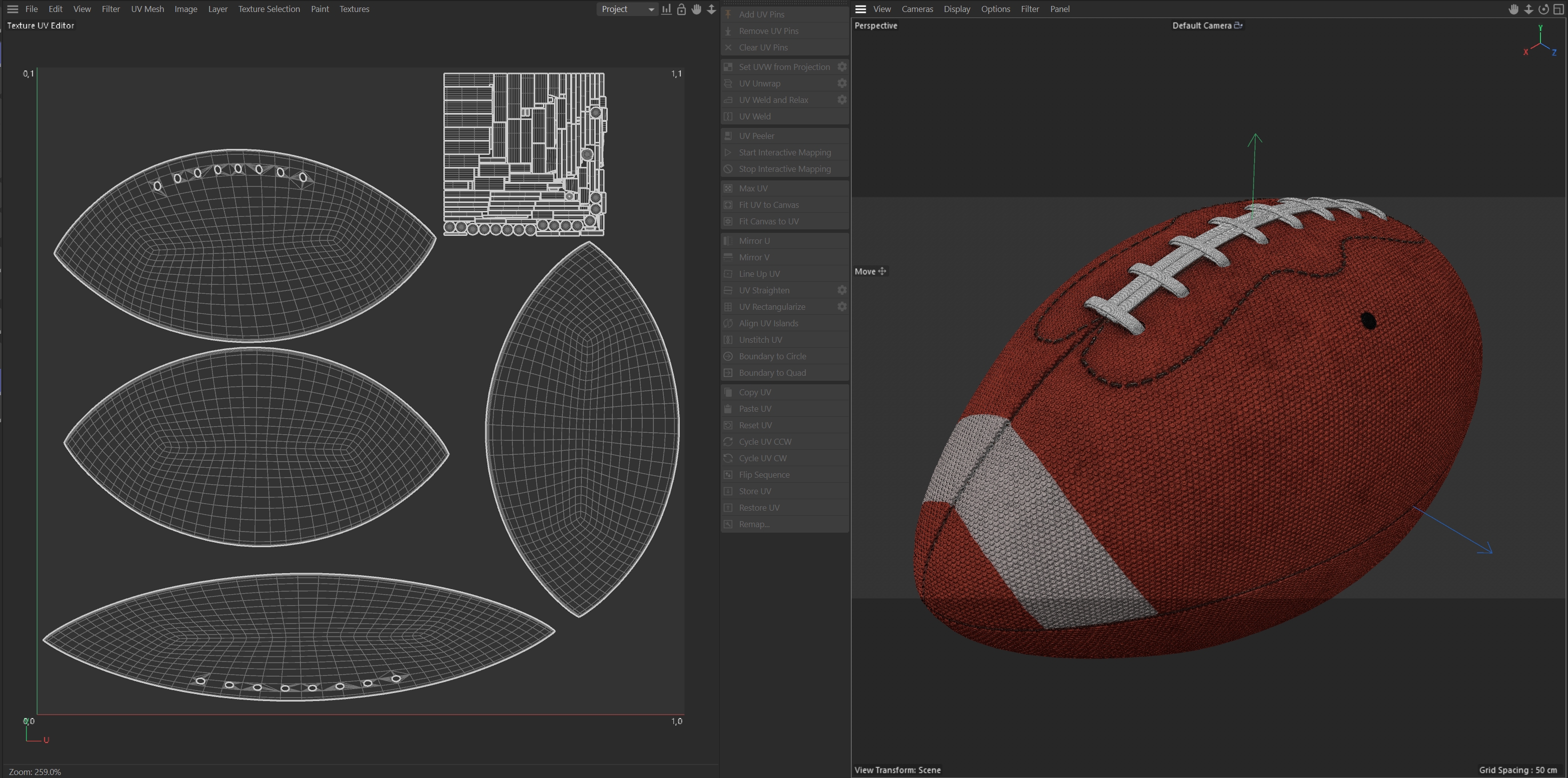Click the viewport dolly zoom arrows icon
Viewport: 1568px width, 778px height.
[1529, 9]
